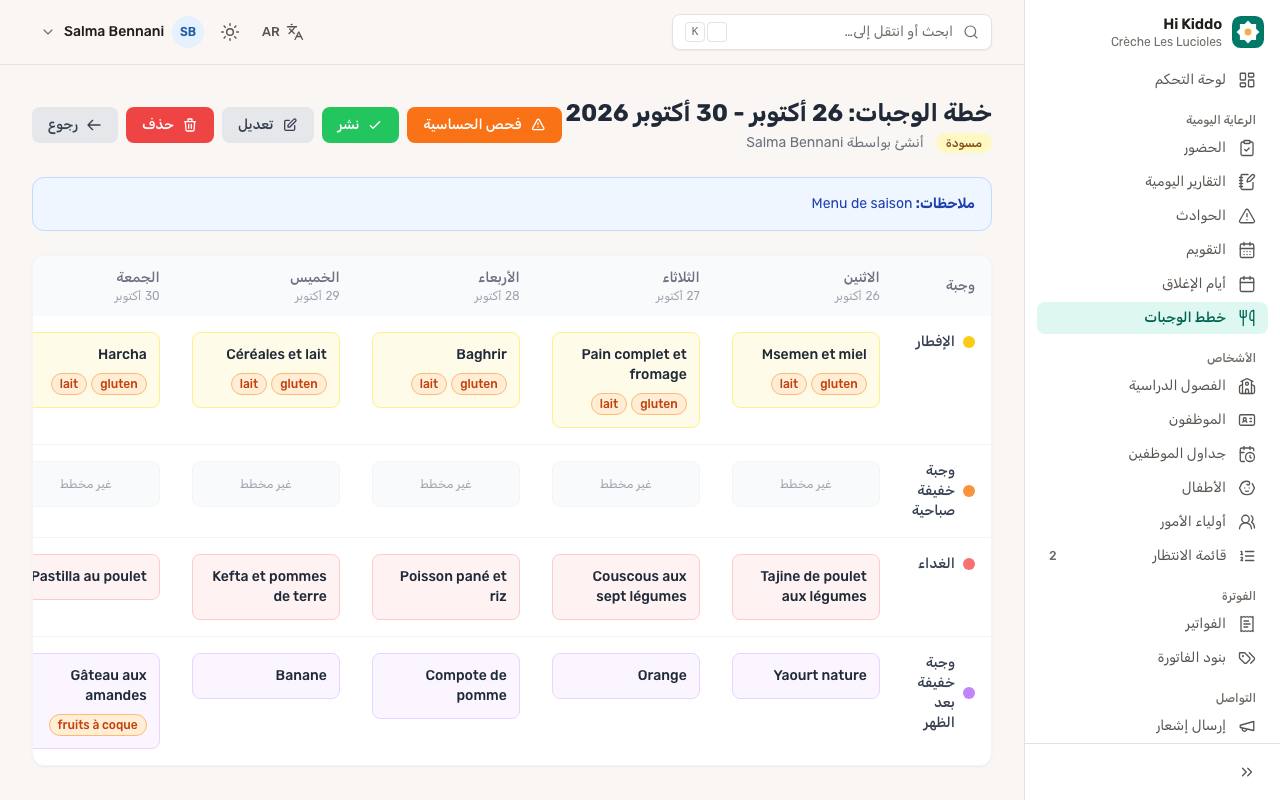Viewport: 1280px width, 800px height.
Task: Click the Compote de pomme card
Action: tap(446, 686)
